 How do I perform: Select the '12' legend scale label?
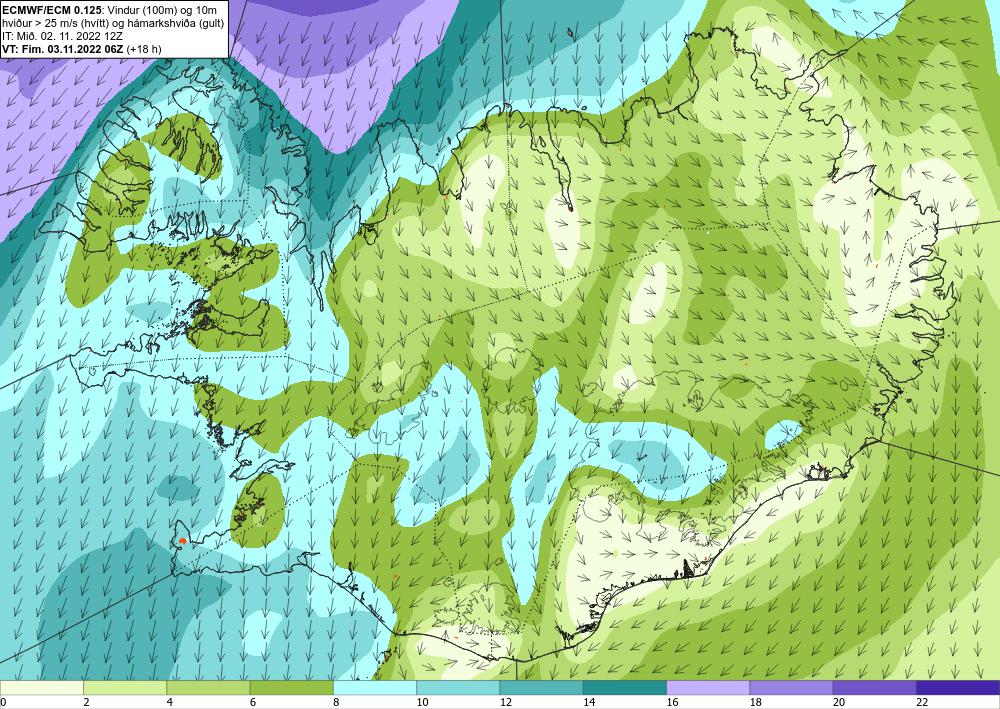point(505,702)
